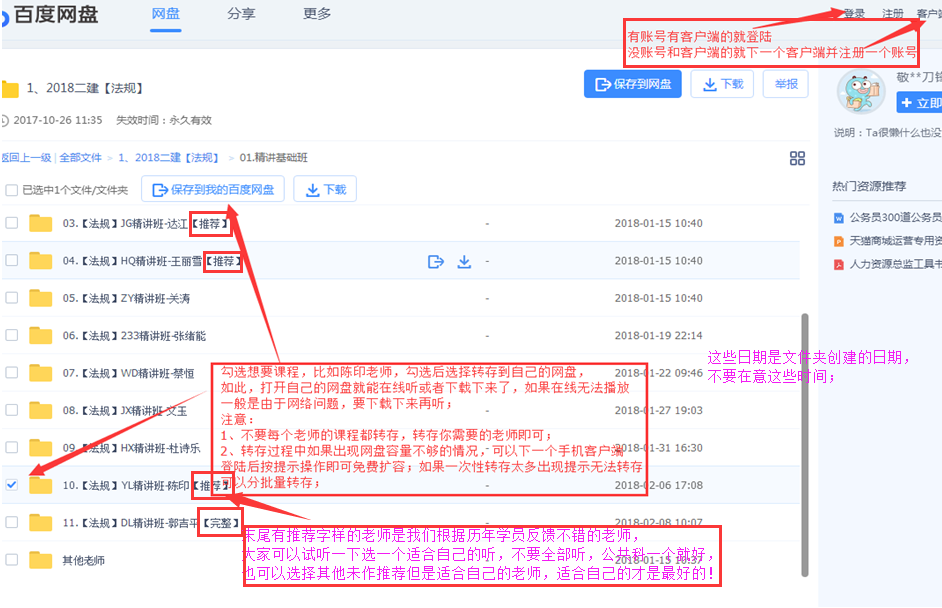The height and width of the screenshot is (608, 942).
Task: Open folder icon of 04.HQ精讲班-王丽雪
Action: tap(40, 260)
